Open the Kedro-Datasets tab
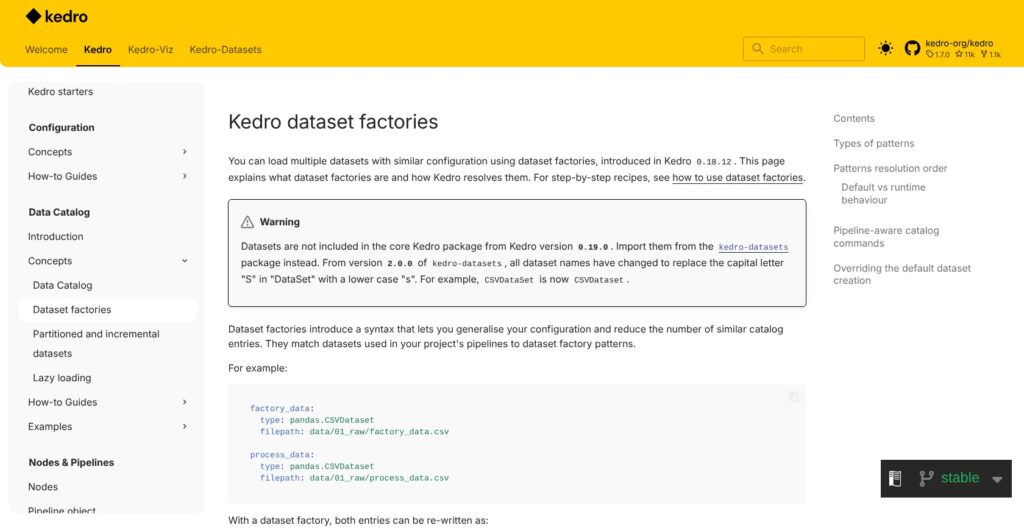Screen dimensions: 1024x528 tap(225, 50)
